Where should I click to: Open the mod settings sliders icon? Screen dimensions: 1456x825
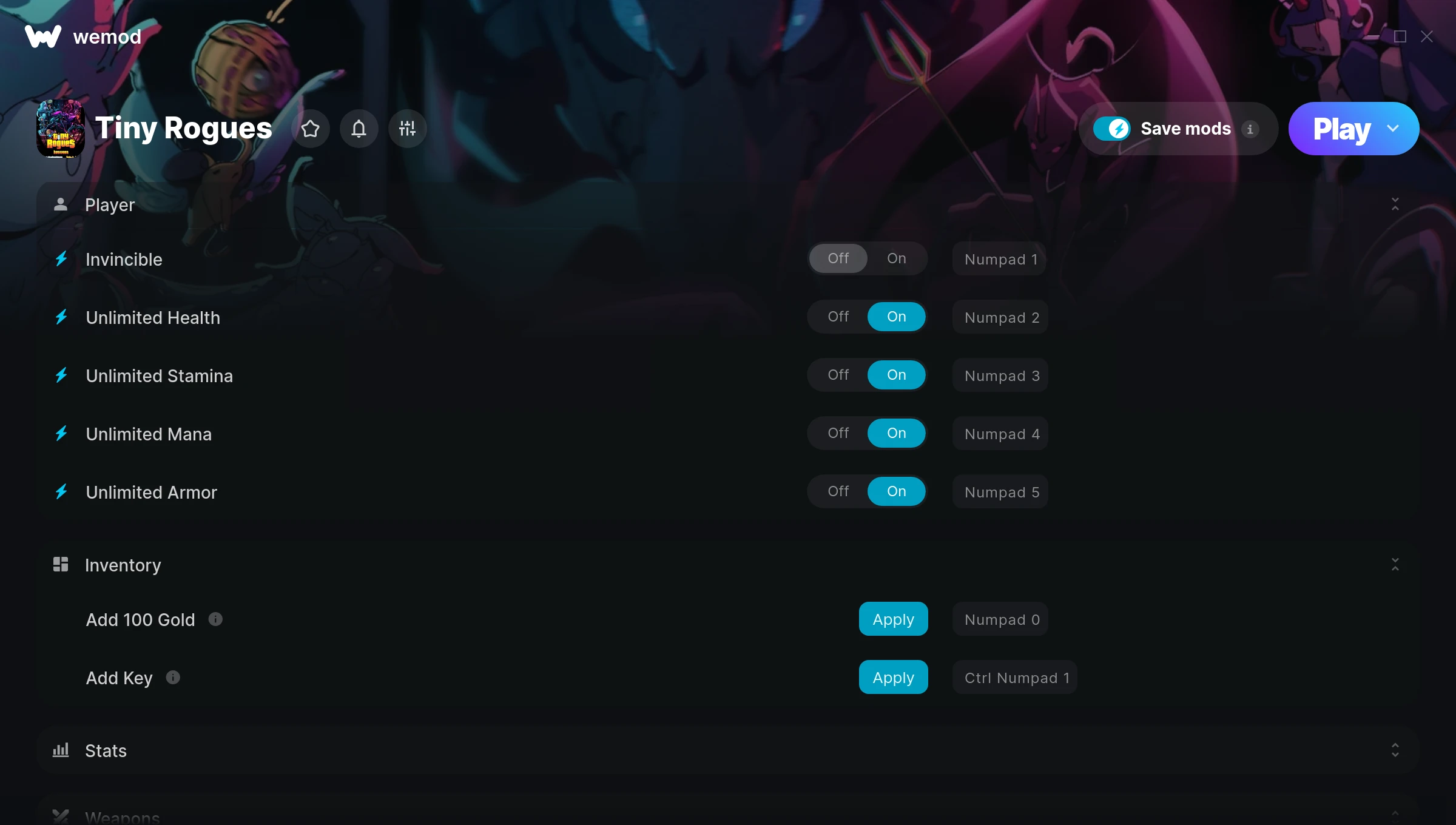point(408,129)
